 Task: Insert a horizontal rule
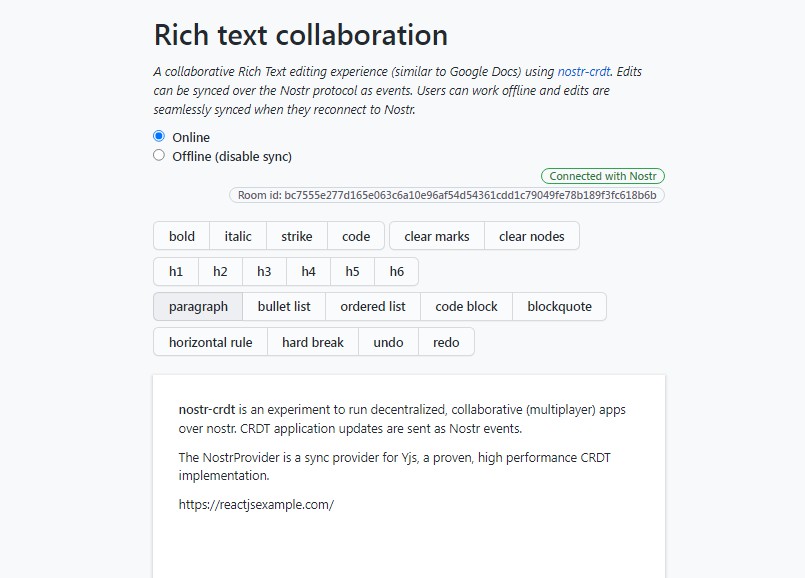[210, 341]
